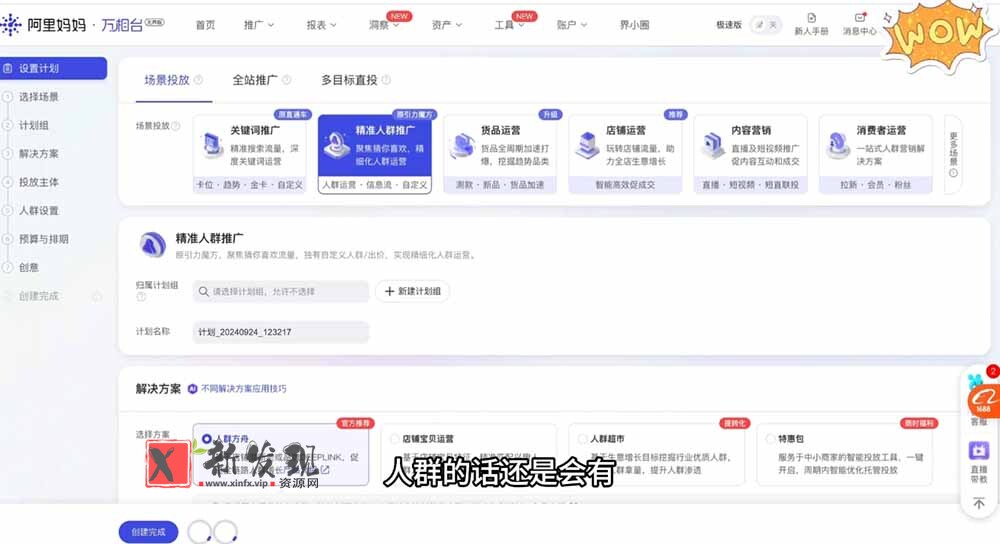Screen dimensions: 1000x544
Task: Click the 内容营销 card icon
Action: (712, 145)
